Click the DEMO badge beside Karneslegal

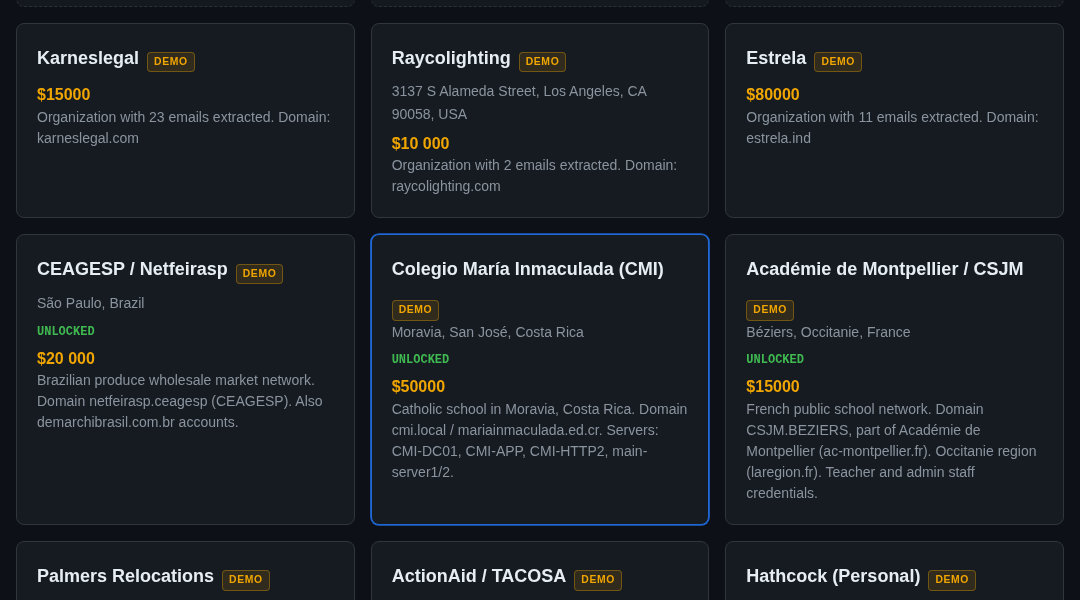(x=171, y=61)
